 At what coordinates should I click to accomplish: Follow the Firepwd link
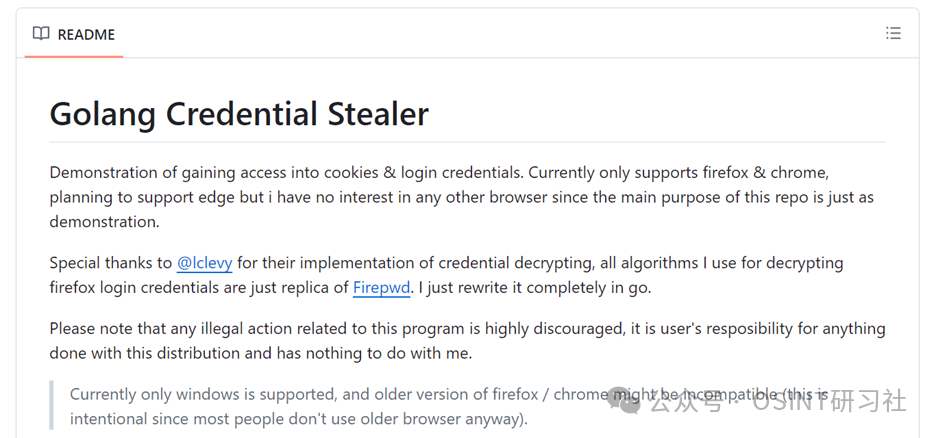click(x=381, y=288)
